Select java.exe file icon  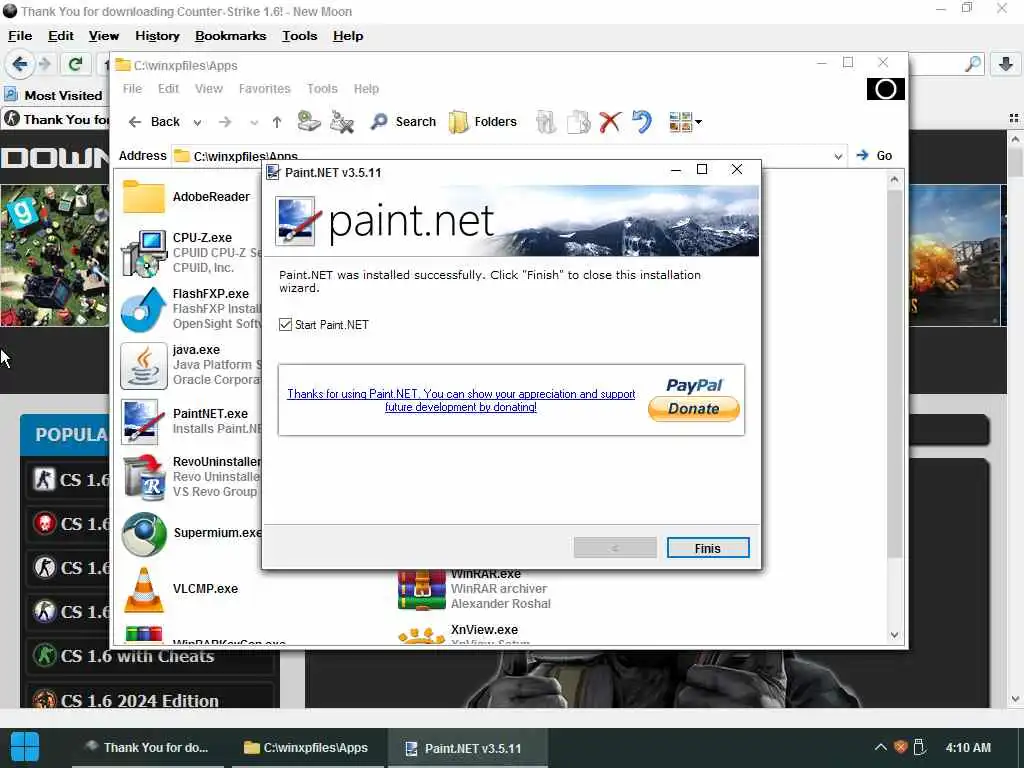[144, 365]
